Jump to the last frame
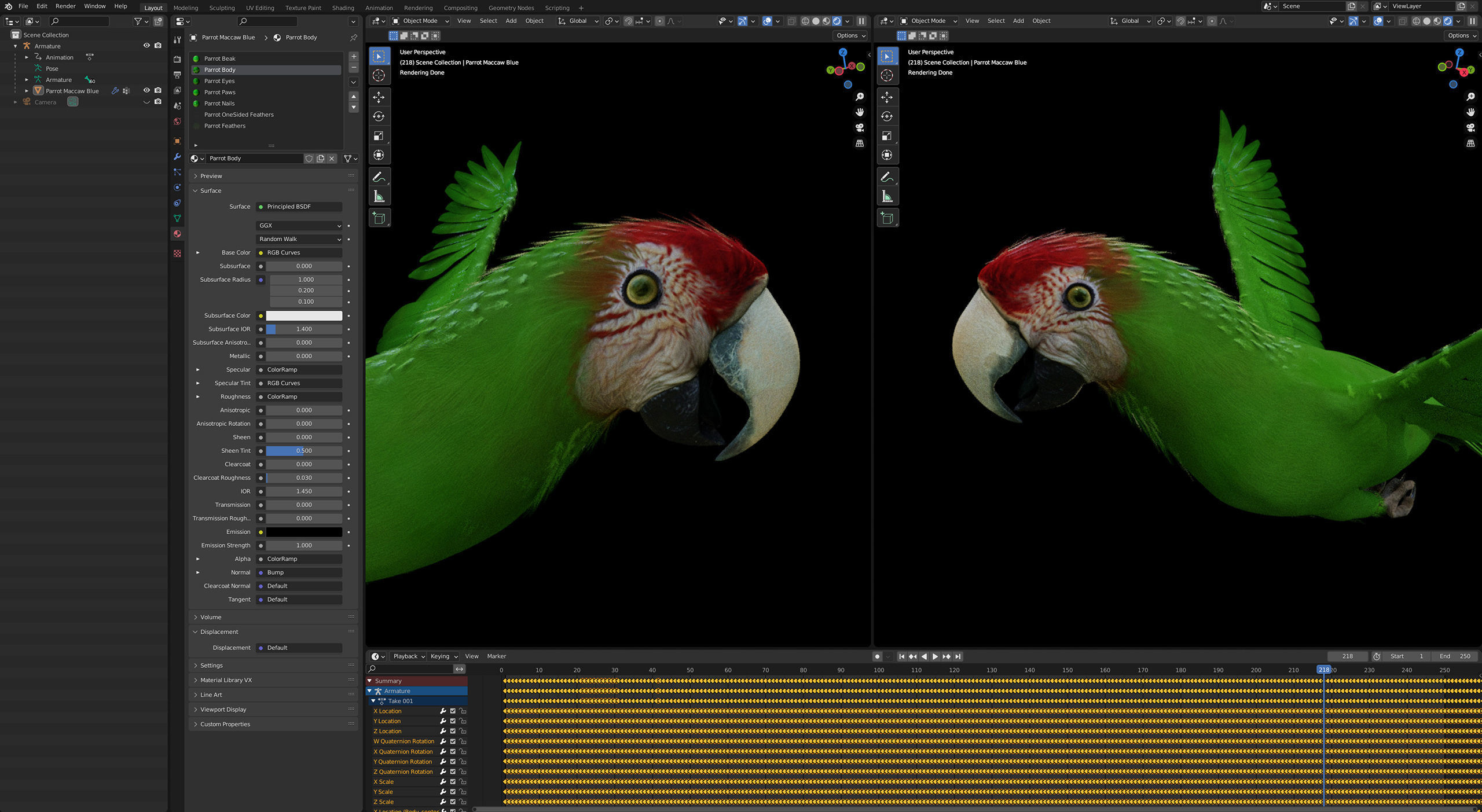This screenshot has width=1482, height=812. coord(958,656)
